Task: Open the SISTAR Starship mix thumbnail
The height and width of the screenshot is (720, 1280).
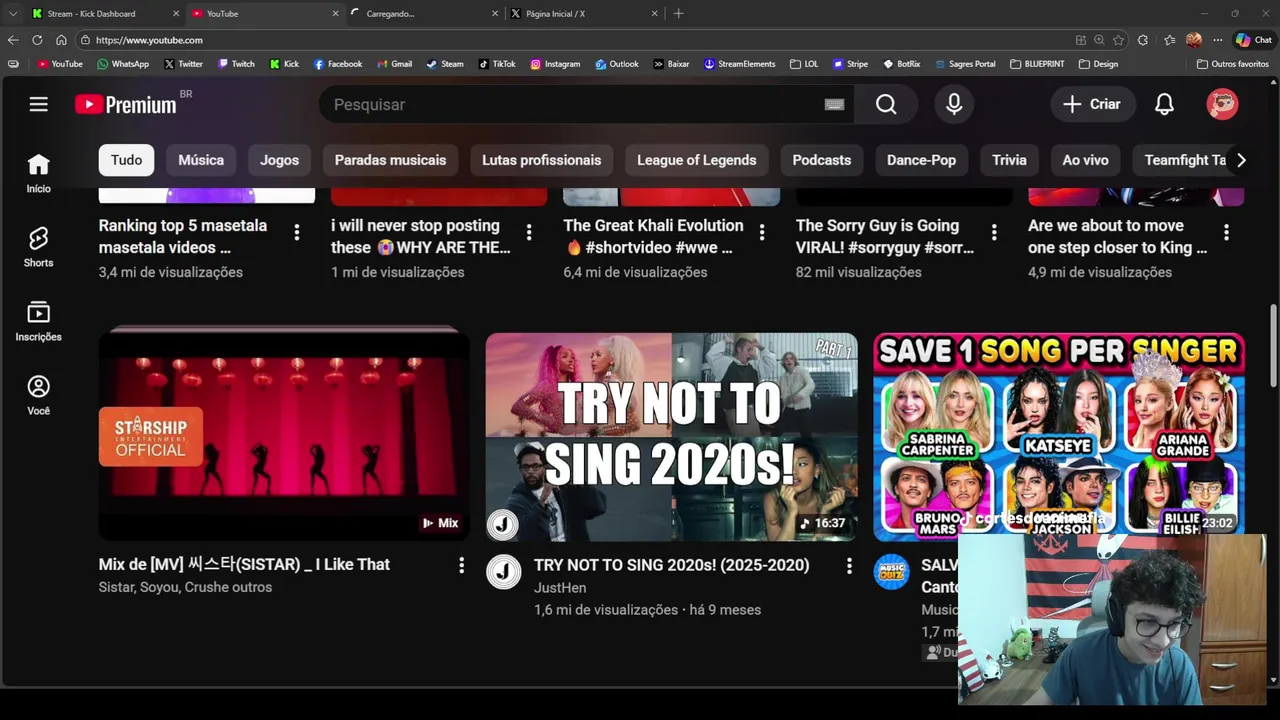Action: (284, 436)
